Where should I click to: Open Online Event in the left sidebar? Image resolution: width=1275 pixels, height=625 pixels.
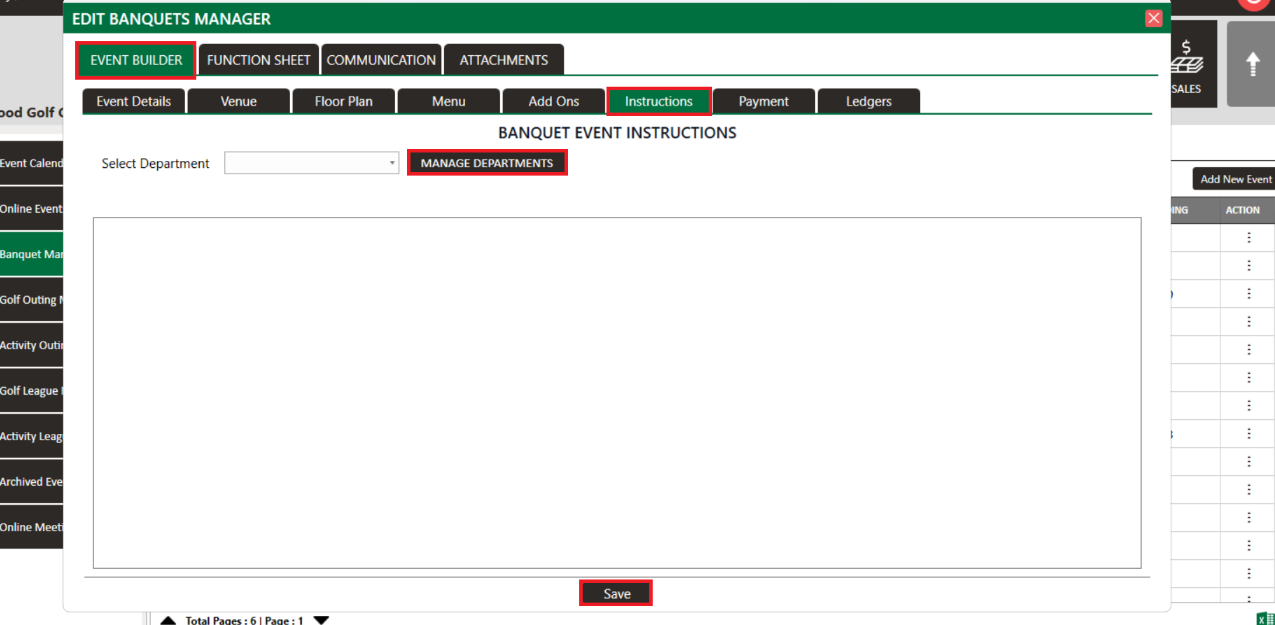click(x=31, y=209)
